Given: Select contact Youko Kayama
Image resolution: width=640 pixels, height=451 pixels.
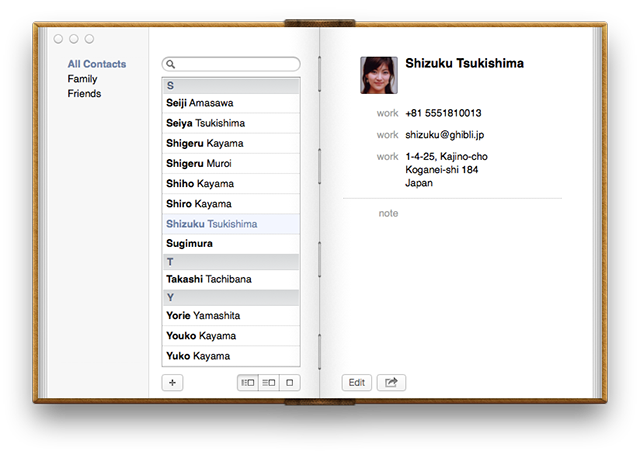Looking at the screenshot, I should (231, 335).
